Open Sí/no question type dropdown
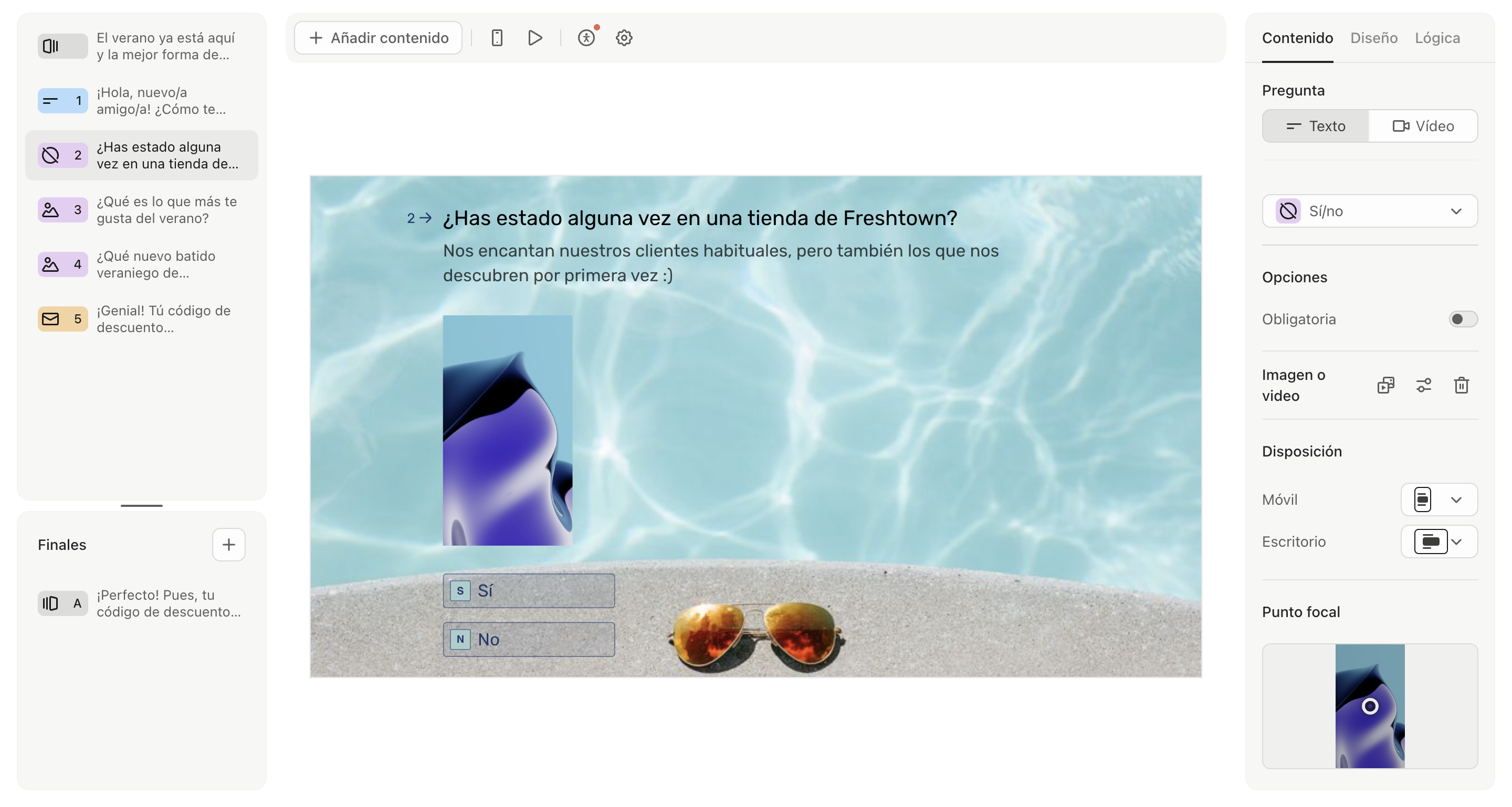The height and width of the screenshot is (807, 1512). 1370,211
